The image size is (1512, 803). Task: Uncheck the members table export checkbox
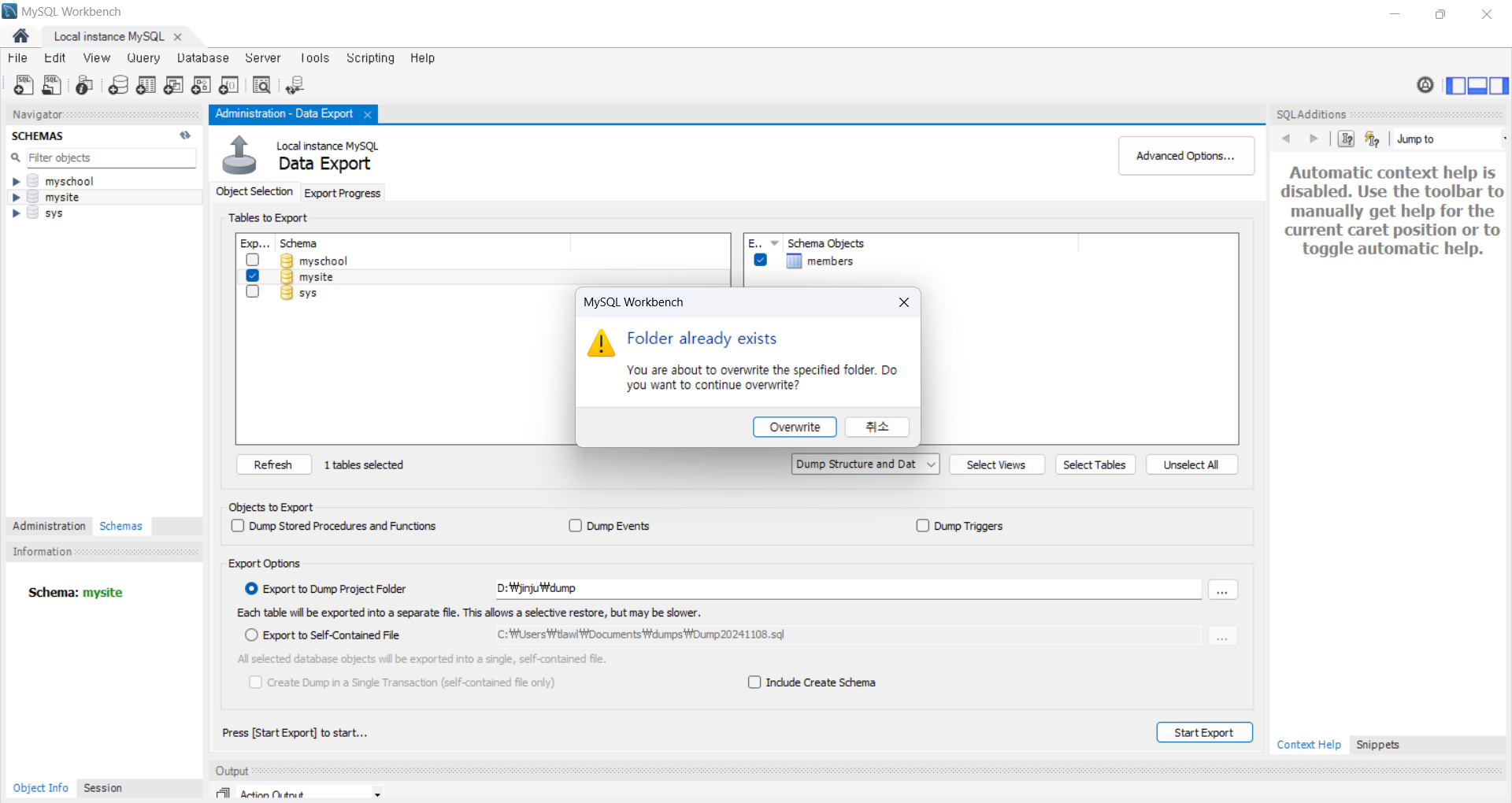[x=760, y=260]
